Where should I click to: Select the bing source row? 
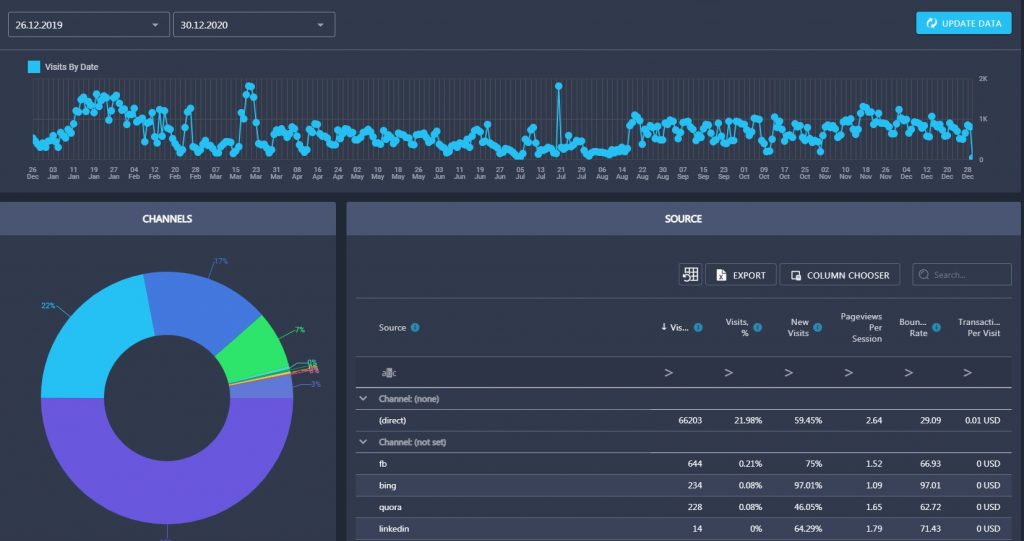684,485
